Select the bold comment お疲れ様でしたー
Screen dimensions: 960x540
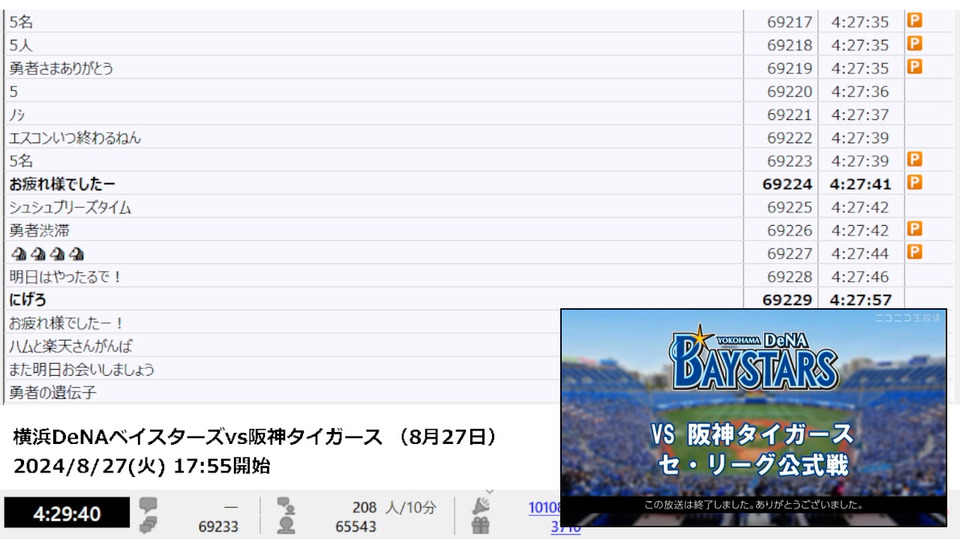62,184
